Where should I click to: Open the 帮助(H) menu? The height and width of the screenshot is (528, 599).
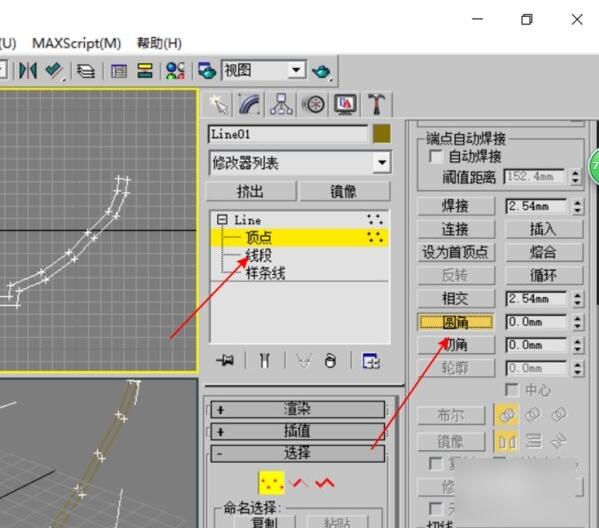click(x=159, y=43)
